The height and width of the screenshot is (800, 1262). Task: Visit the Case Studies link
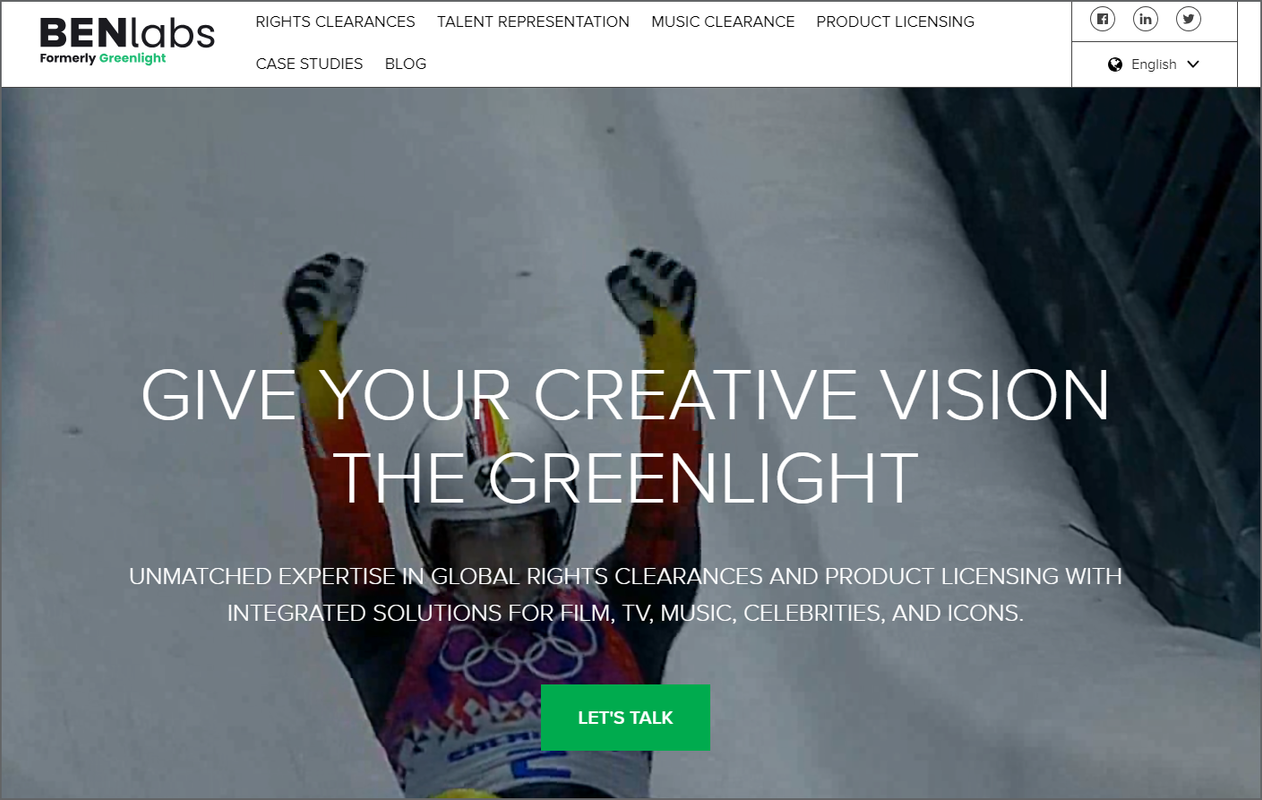(x=309, y=63)
